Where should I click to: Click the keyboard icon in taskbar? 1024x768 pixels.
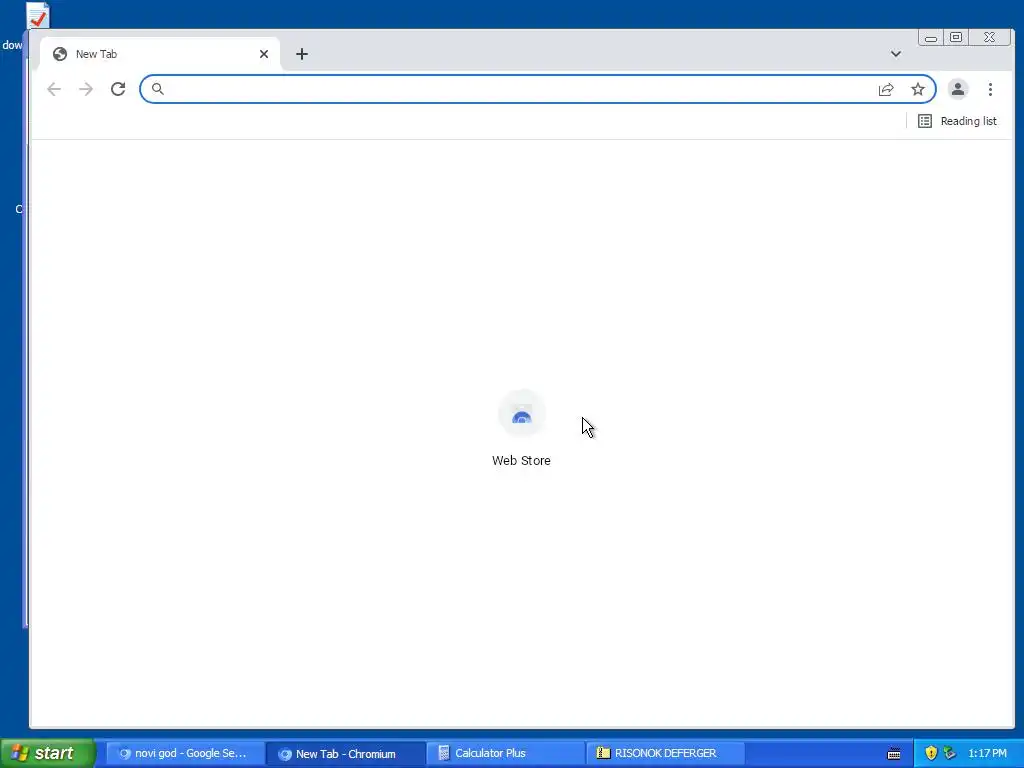click(894, 754)
